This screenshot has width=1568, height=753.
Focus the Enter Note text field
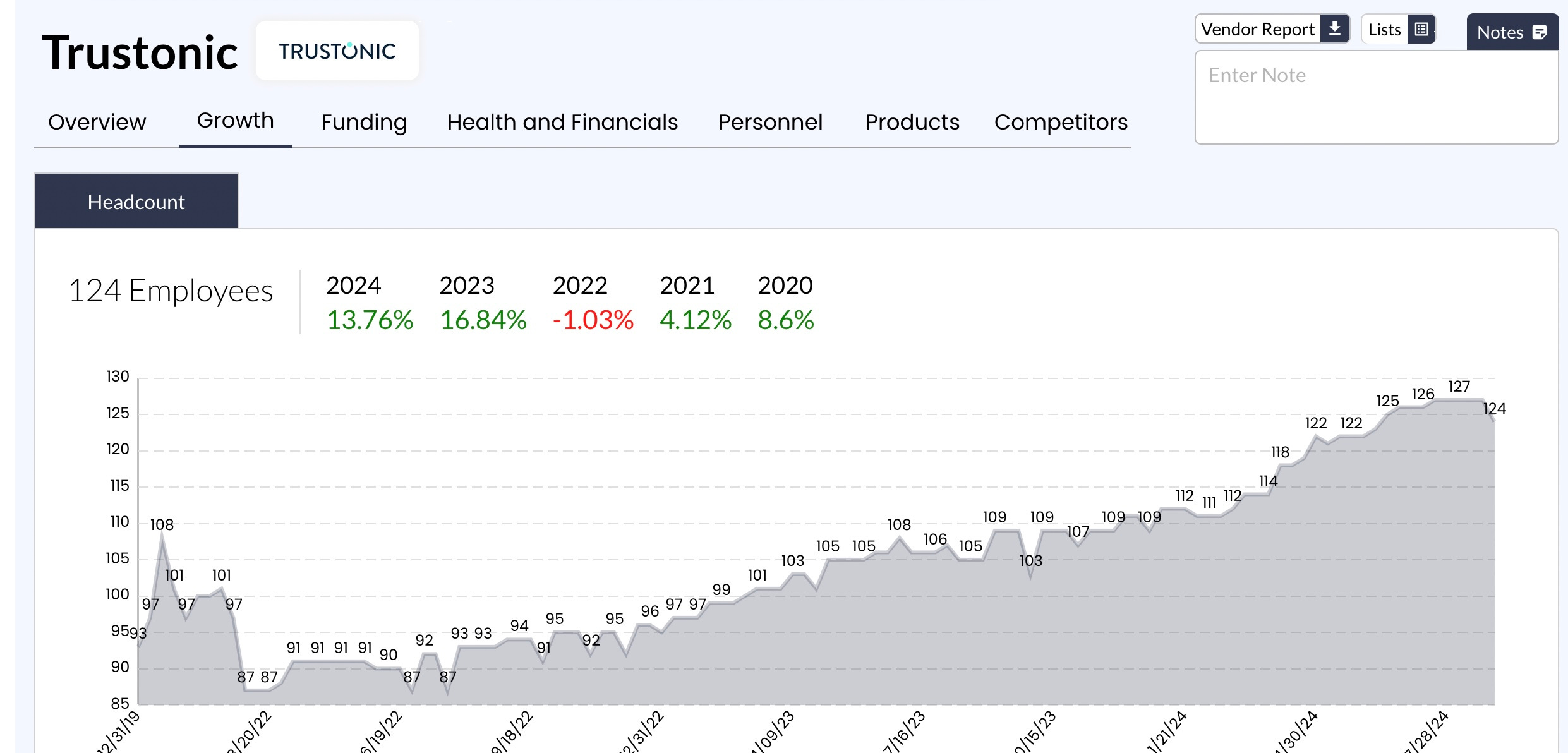coord(1376,98)
